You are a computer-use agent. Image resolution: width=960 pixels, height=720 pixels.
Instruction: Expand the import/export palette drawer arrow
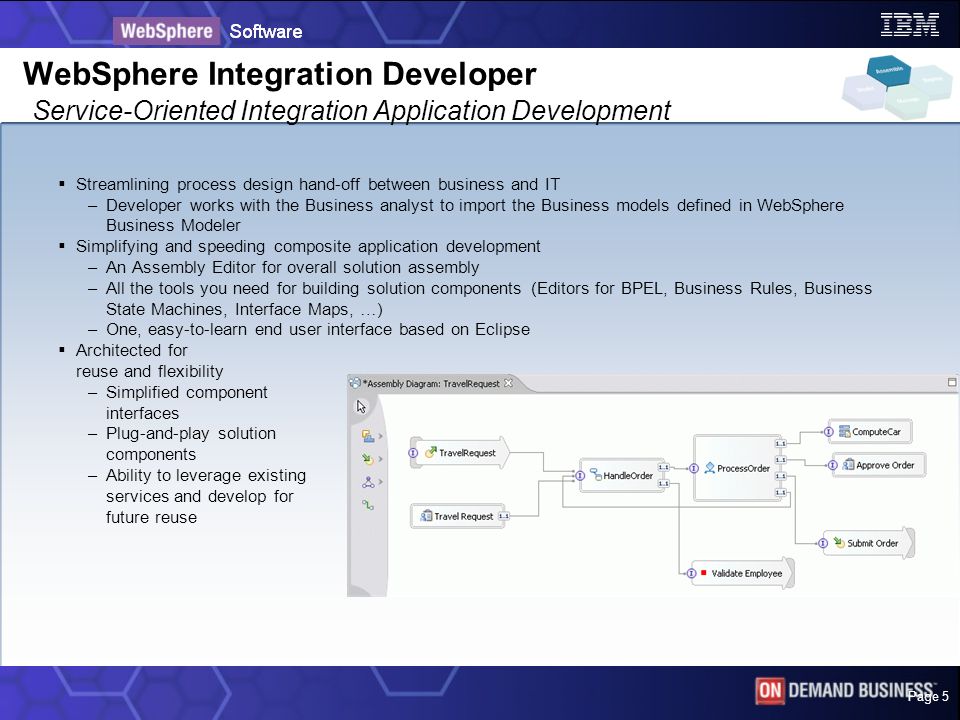pyautogui.click(x=380, y=459)
